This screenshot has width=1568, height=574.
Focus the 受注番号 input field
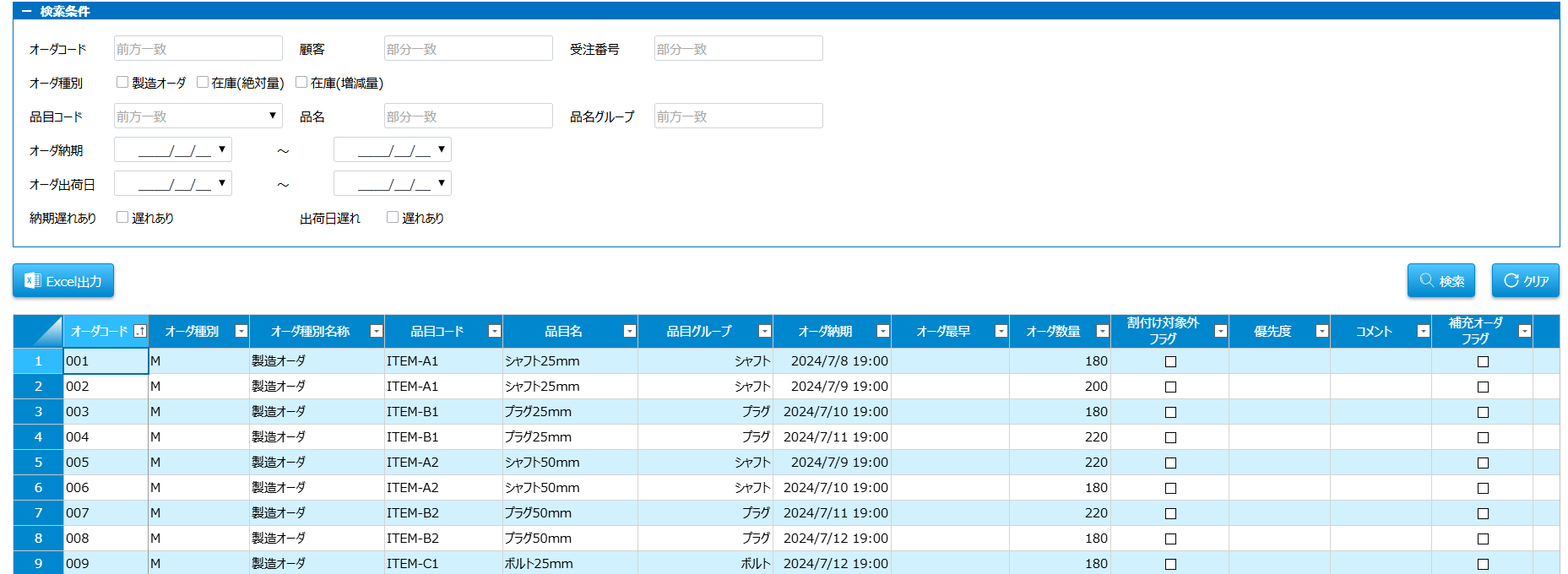(739, 48)
